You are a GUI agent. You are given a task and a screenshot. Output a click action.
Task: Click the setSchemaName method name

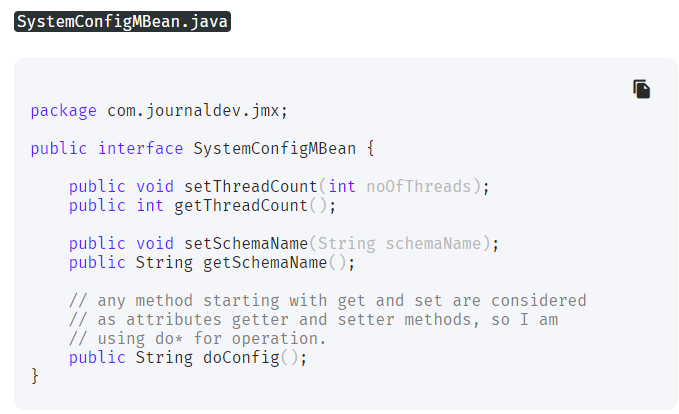pos(246,243)
